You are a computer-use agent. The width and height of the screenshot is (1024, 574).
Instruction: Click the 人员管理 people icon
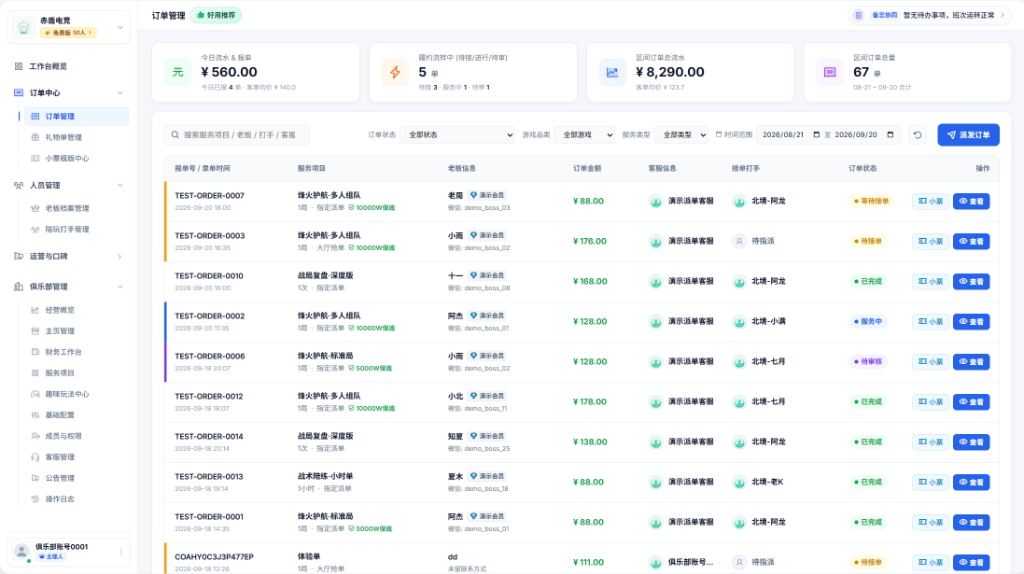point(18,185)
